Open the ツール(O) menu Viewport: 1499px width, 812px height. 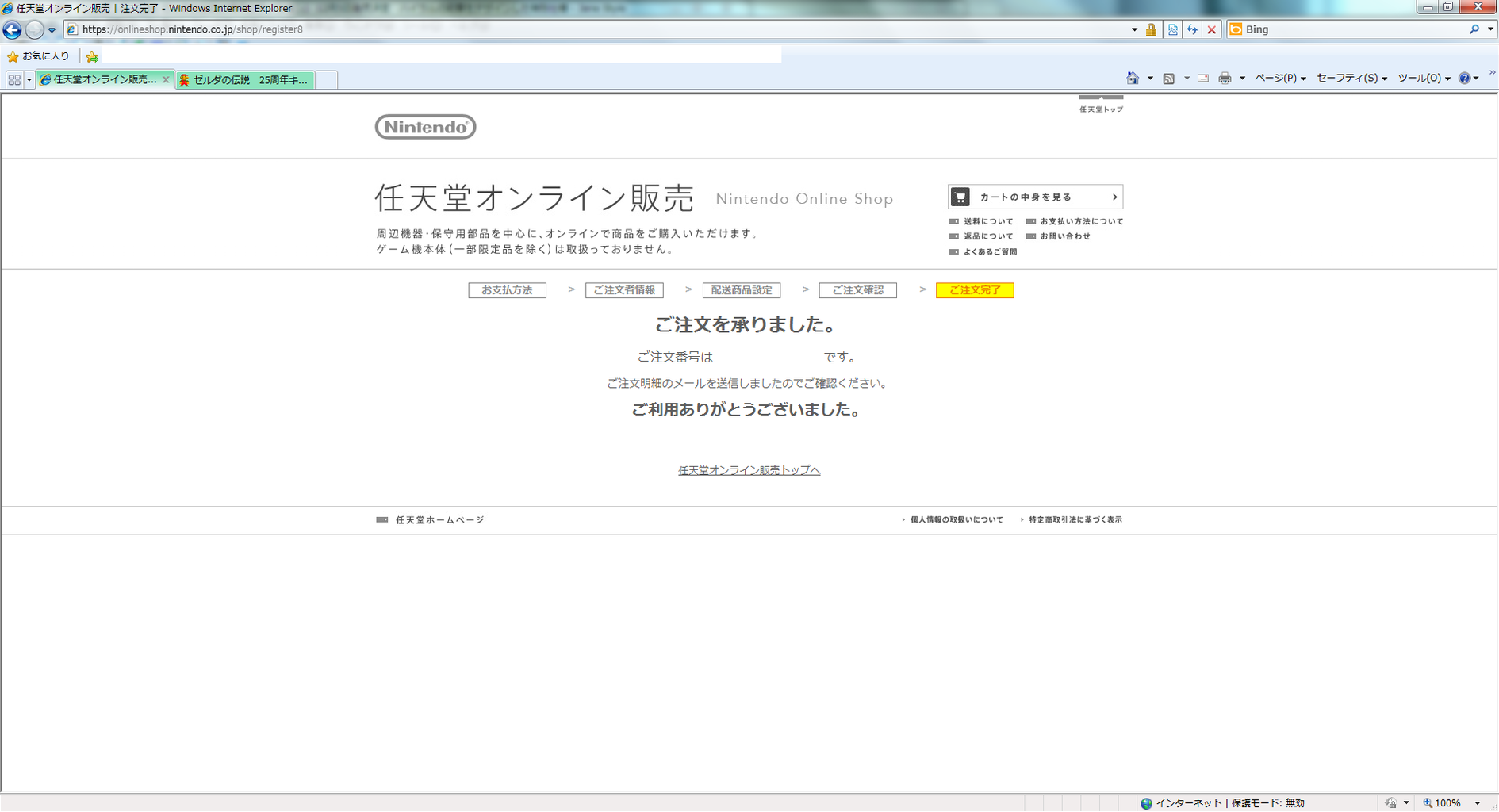click(x=1424, y=78)
